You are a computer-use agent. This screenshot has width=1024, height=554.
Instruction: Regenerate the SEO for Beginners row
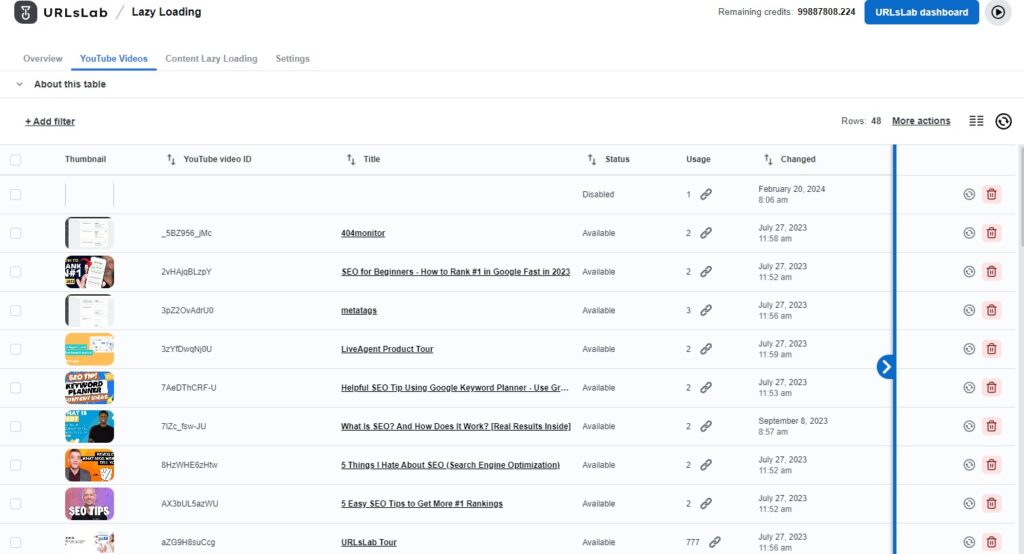pos(969,272)
